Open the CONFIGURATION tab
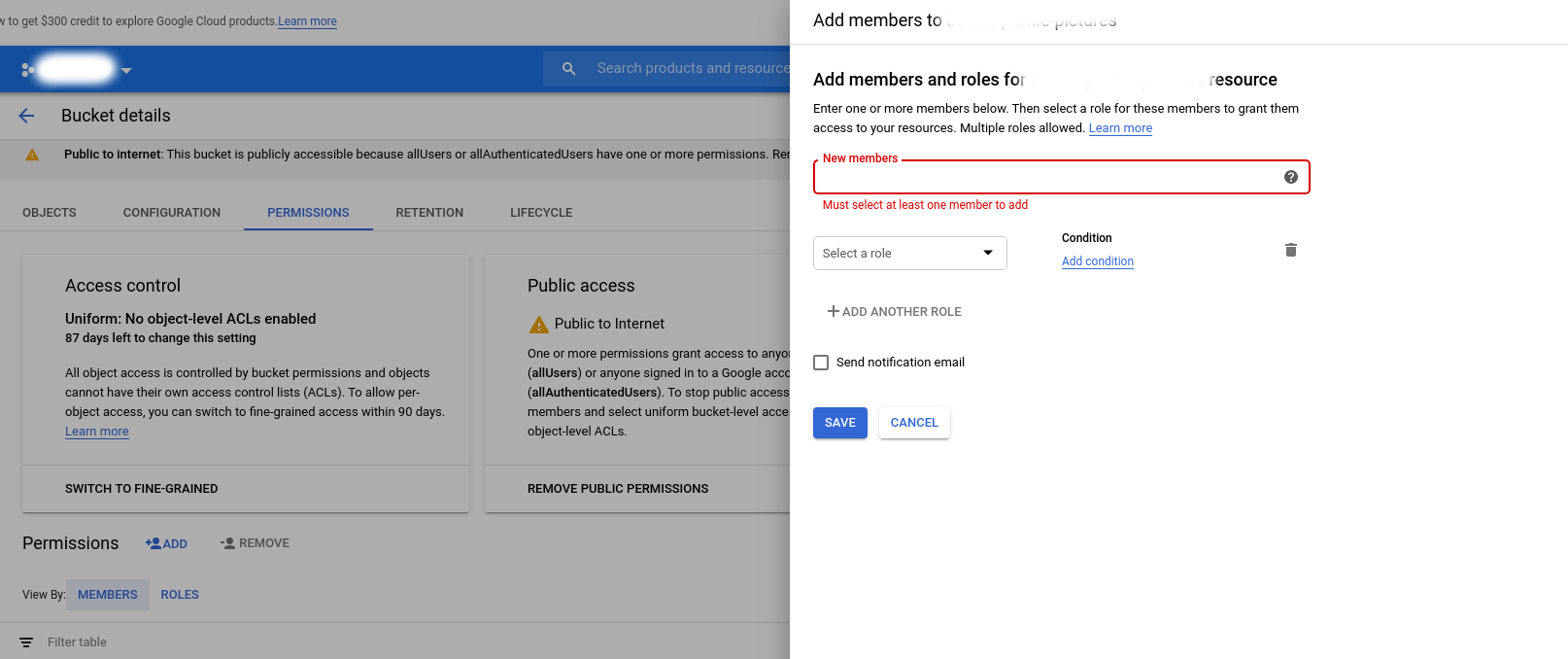The image size is (1568, 659). click(x=172, y=213)
